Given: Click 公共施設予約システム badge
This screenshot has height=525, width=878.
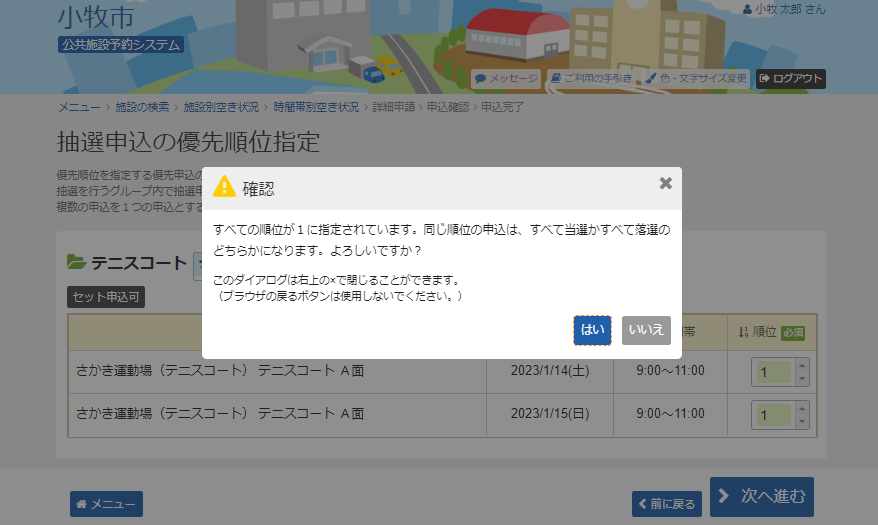Looking at the screenshot, I should (x=121, y=45).
